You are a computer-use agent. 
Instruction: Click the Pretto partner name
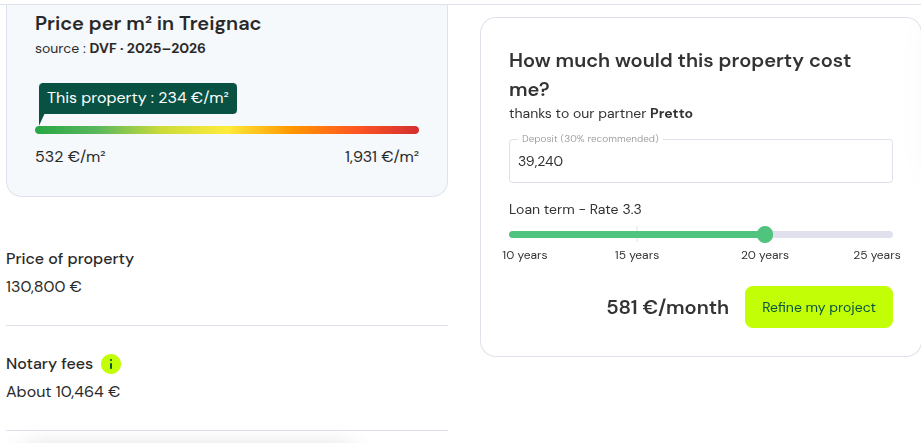point(671,113)
